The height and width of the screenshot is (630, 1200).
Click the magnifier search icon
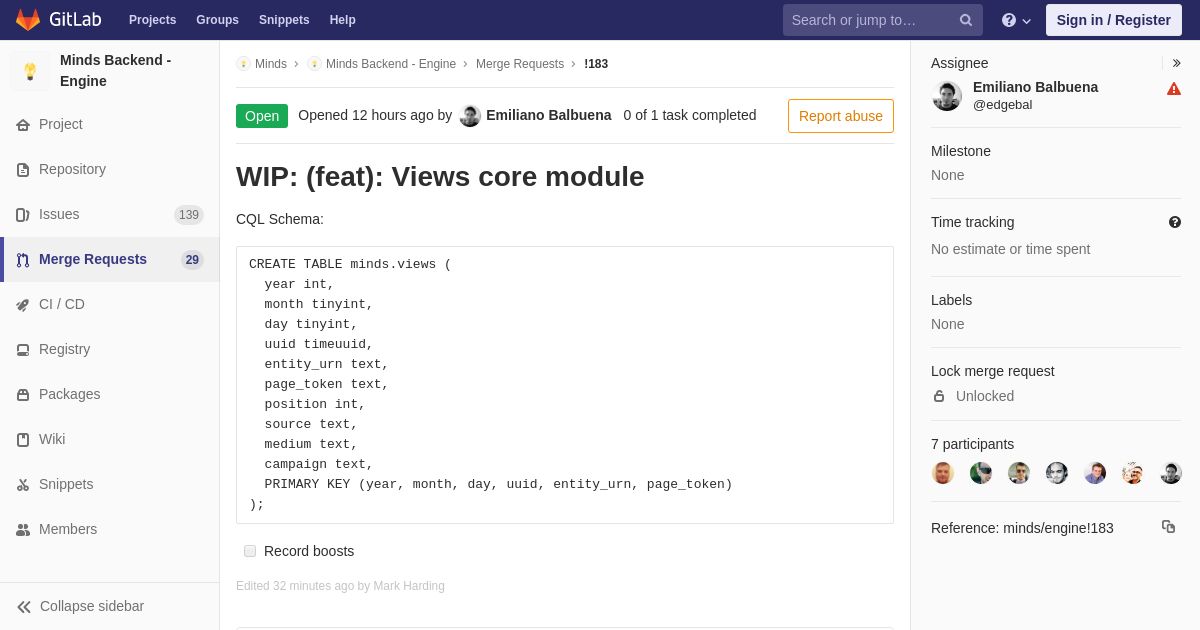(966, 20)
